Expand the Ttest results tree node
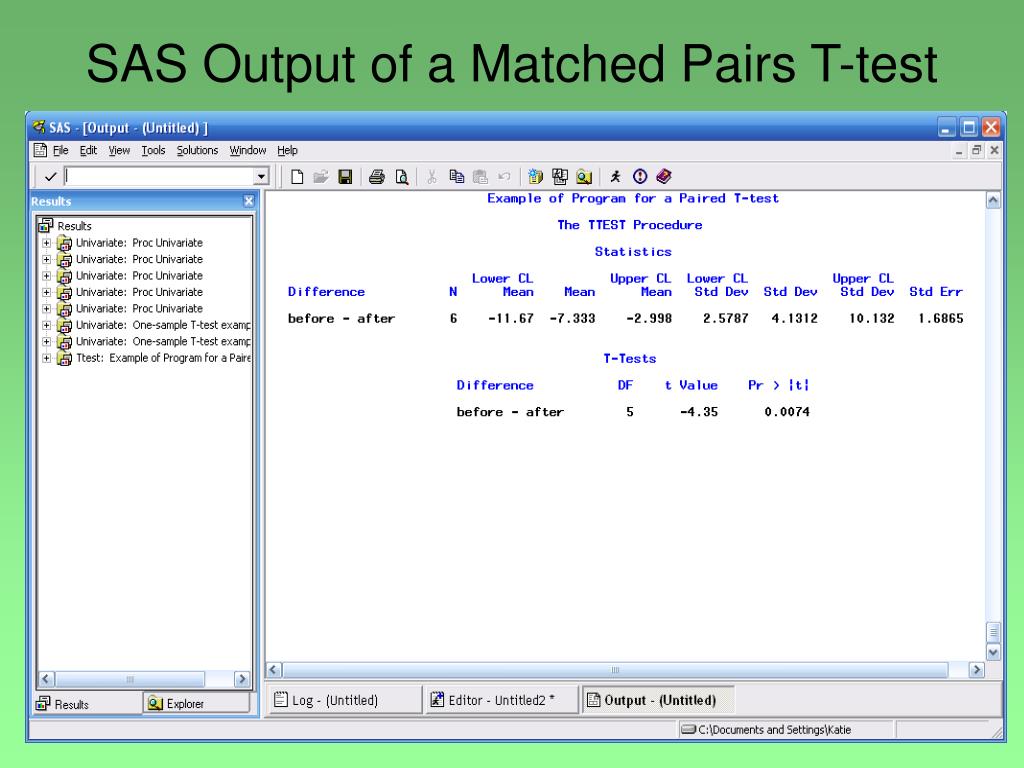The width and height of the screenshot is (1024, 768). tap(46, 358)
